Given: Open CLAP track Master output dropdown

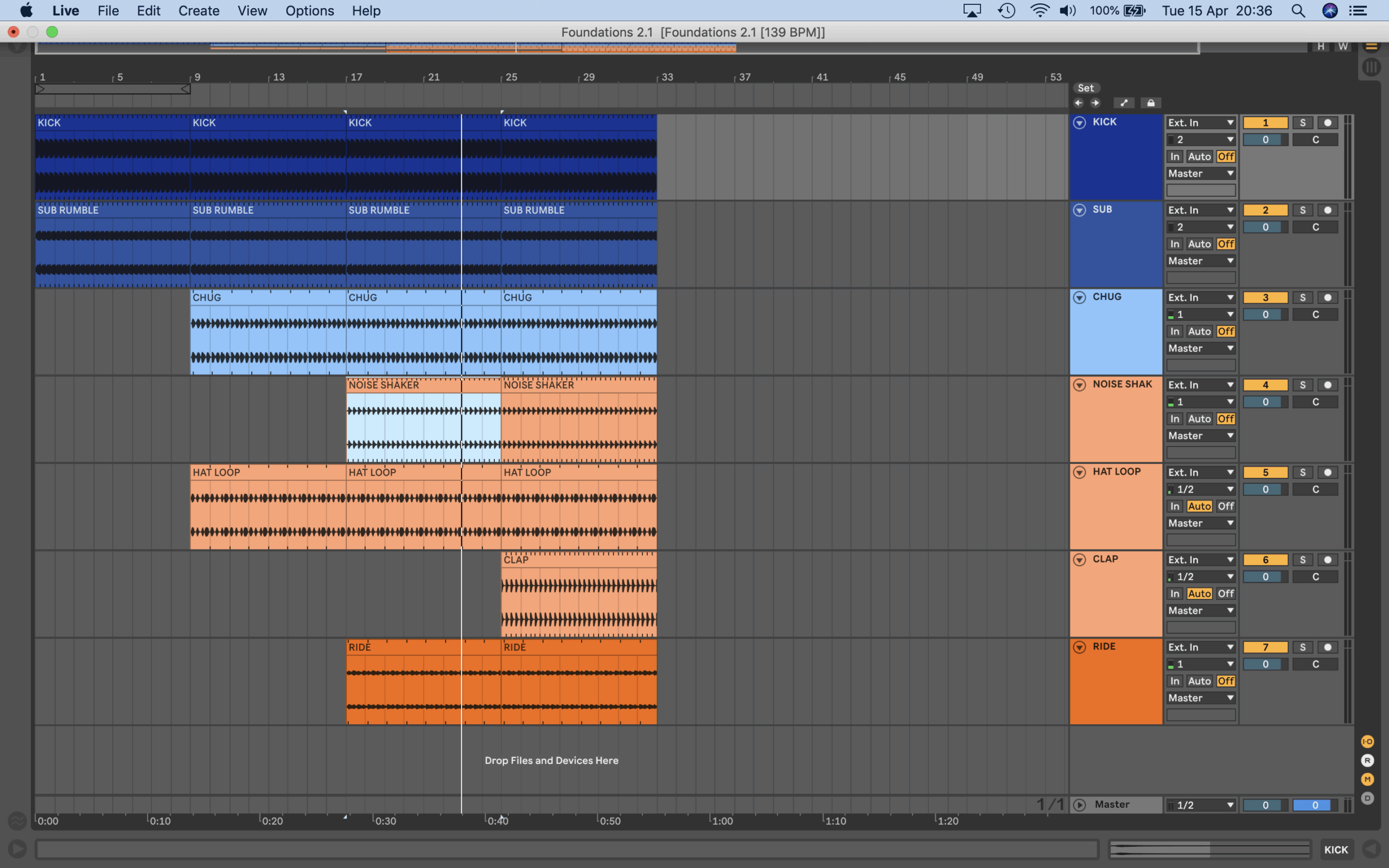Looking at the screenshot, I should (x=1200, y=611).
